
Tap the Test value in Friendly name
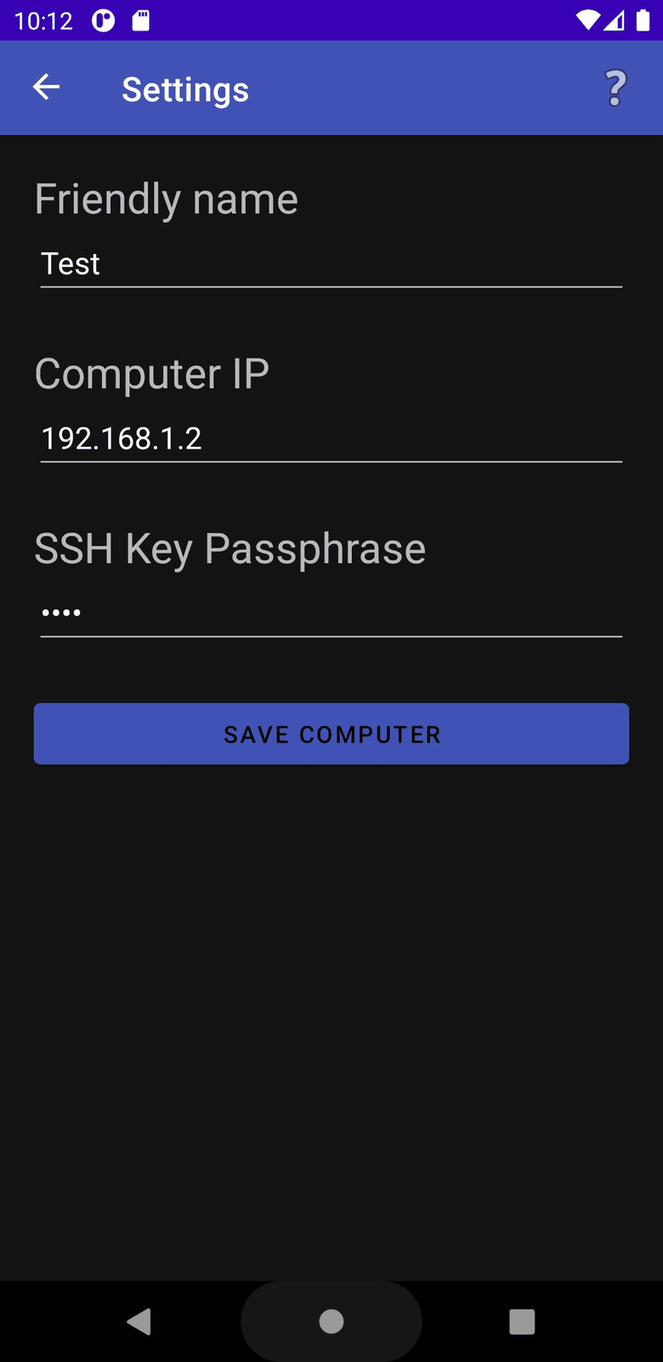[70, 263]
